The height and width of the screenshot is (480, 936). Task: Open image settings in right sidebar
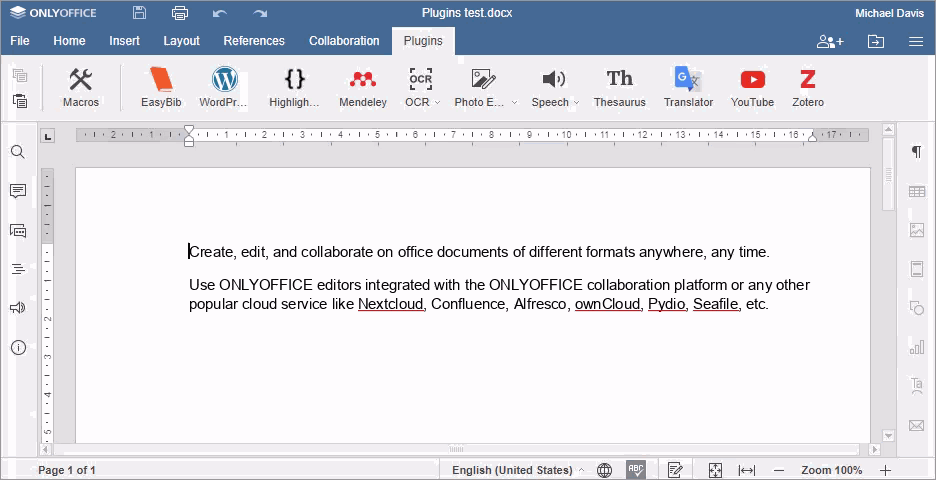[x=916, y=230]
